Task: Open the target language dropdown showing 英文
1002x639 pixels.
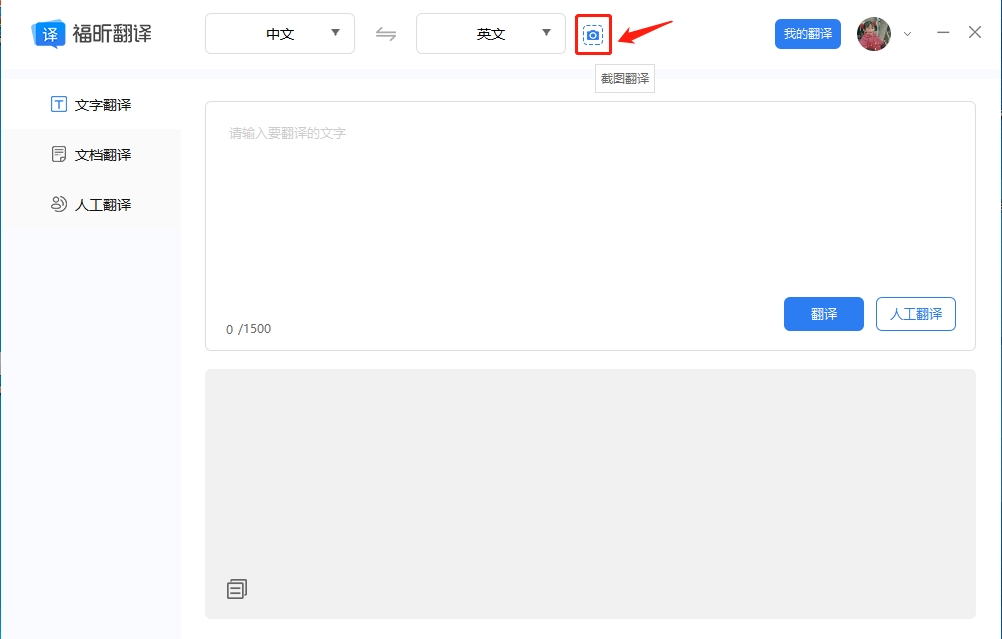Action: point(490,33)
